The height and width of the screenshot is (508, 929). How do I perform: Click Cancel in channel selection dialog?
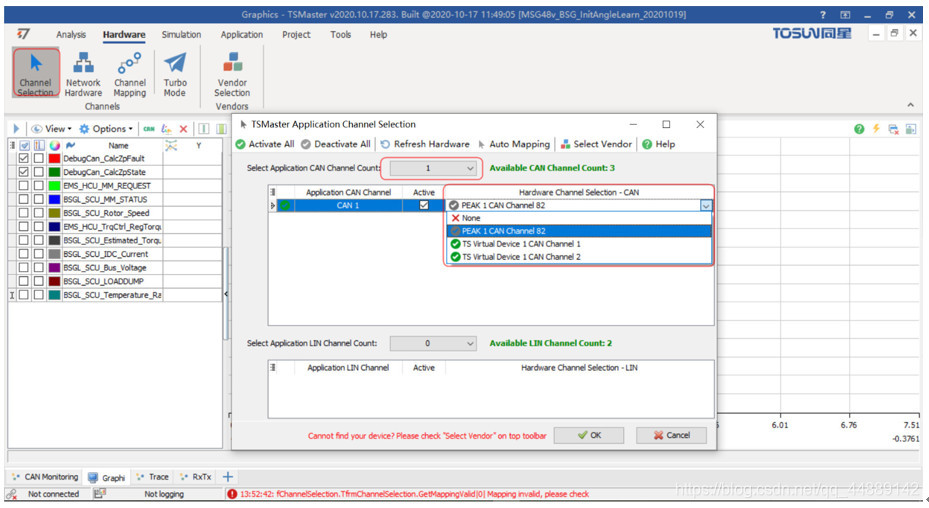pyautogui.click(x=671, y=435)
